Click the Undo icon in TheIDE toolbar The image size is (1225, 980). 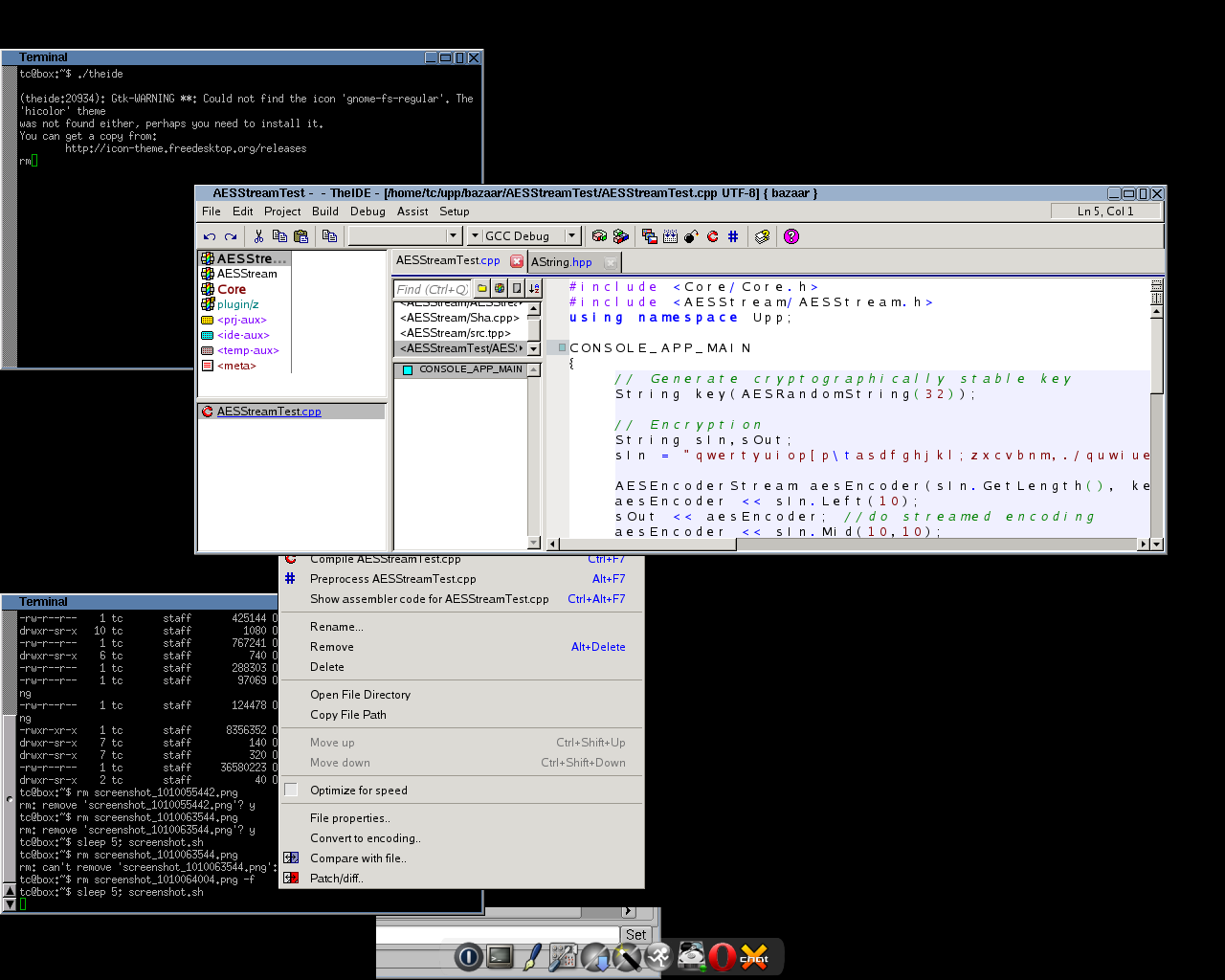pos(210,236)
